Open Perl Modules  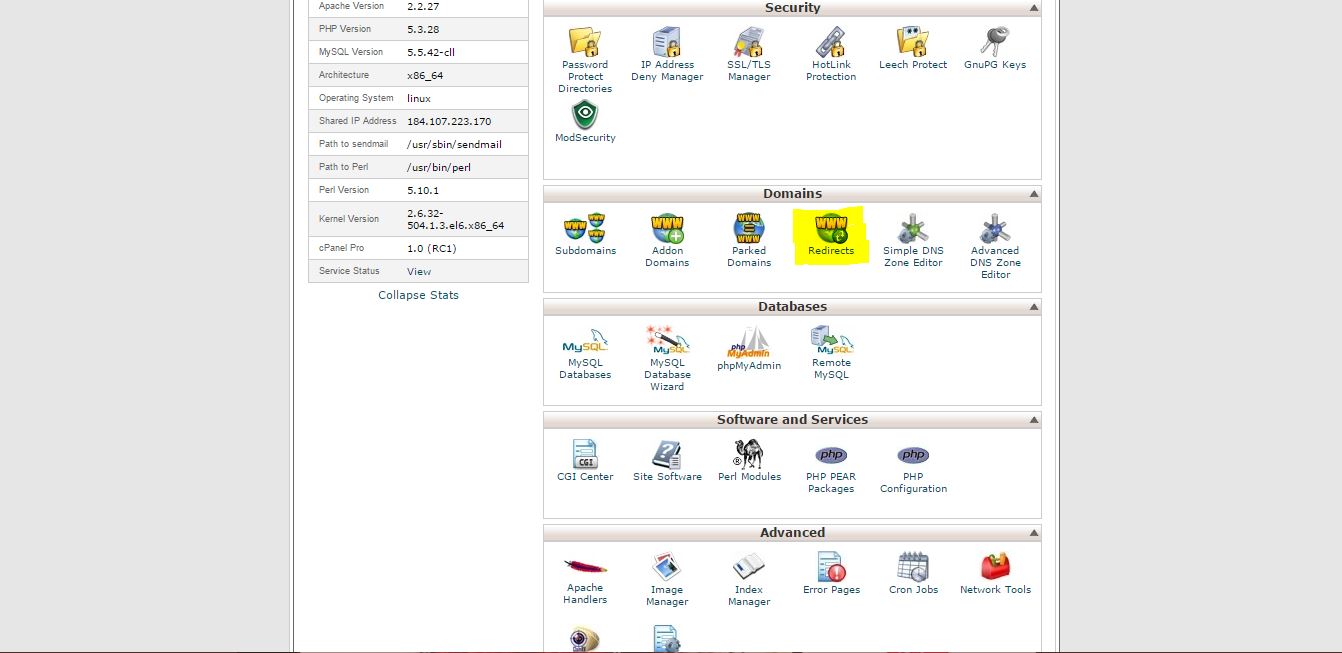749,460
